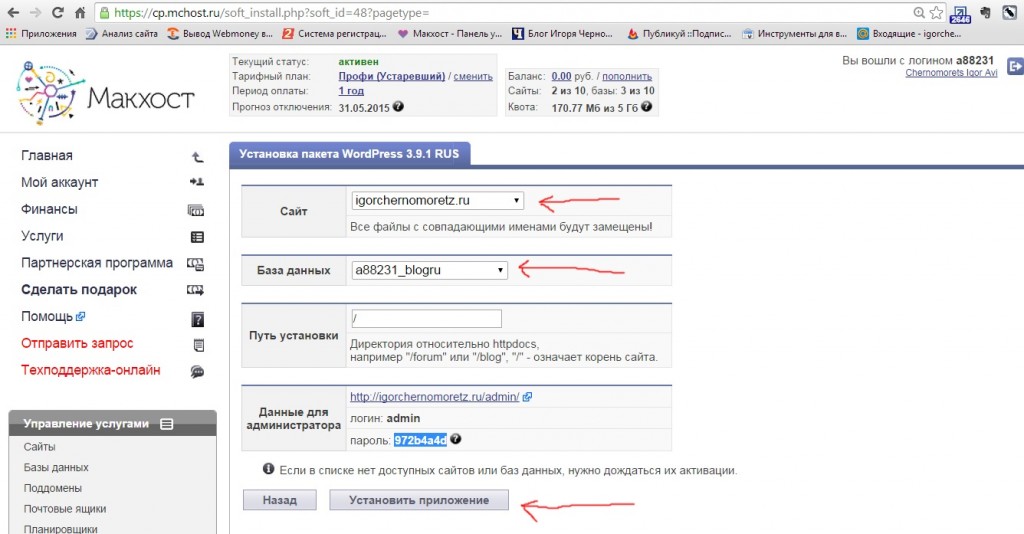Viewport: 1024px width, 534px height.
Task: Open Техподдержка-онлайн chat link
Action: pyautogui.click(x=90, y=369)
